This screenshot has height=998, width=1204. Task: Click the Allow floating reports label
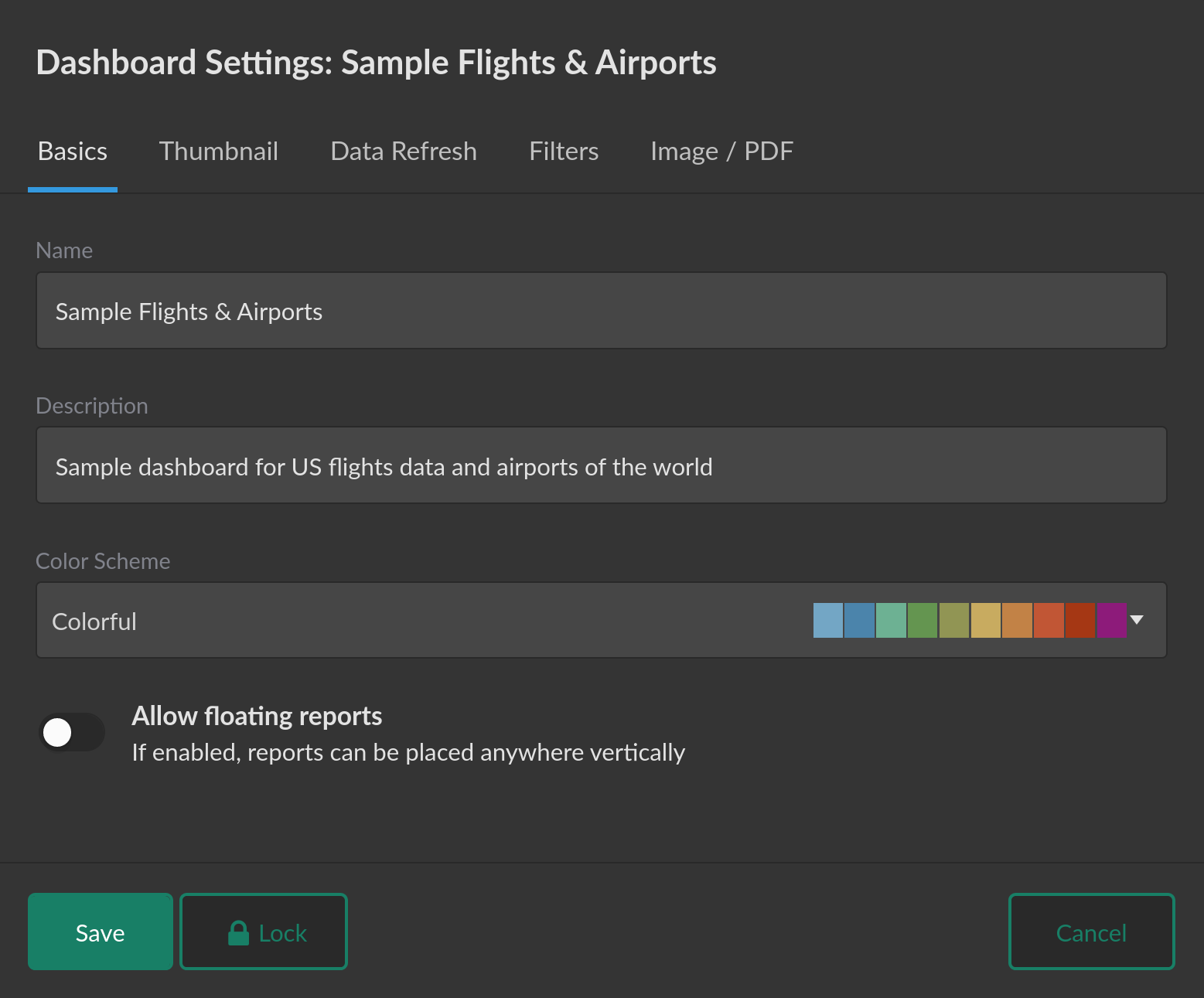(x=257, y=716)
